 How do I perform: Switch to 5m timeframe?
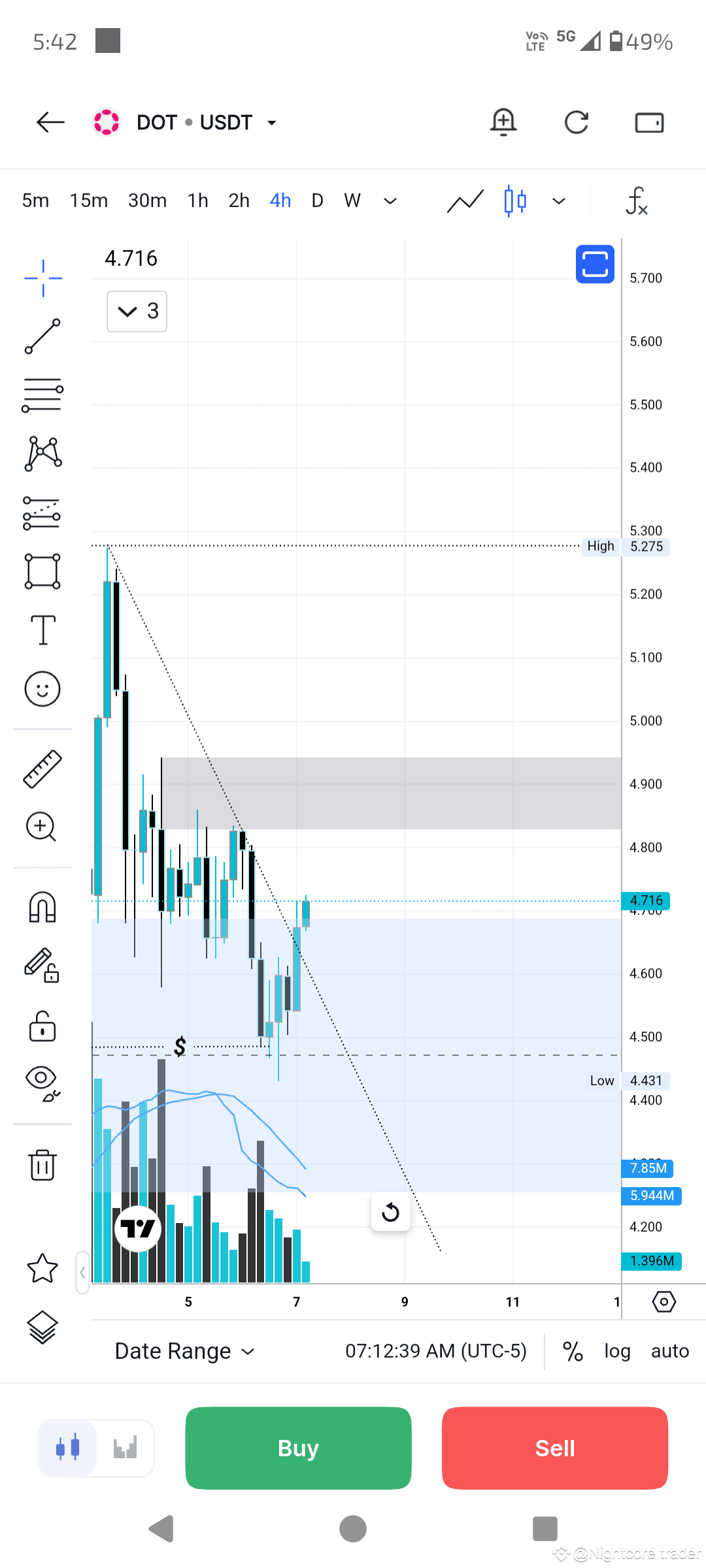tap(35, 201)
